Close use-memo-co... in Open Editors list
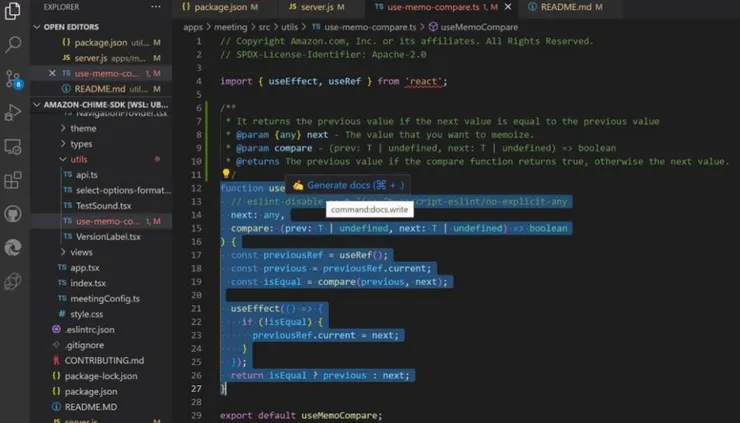740x423 pixels. coord(52,73)
